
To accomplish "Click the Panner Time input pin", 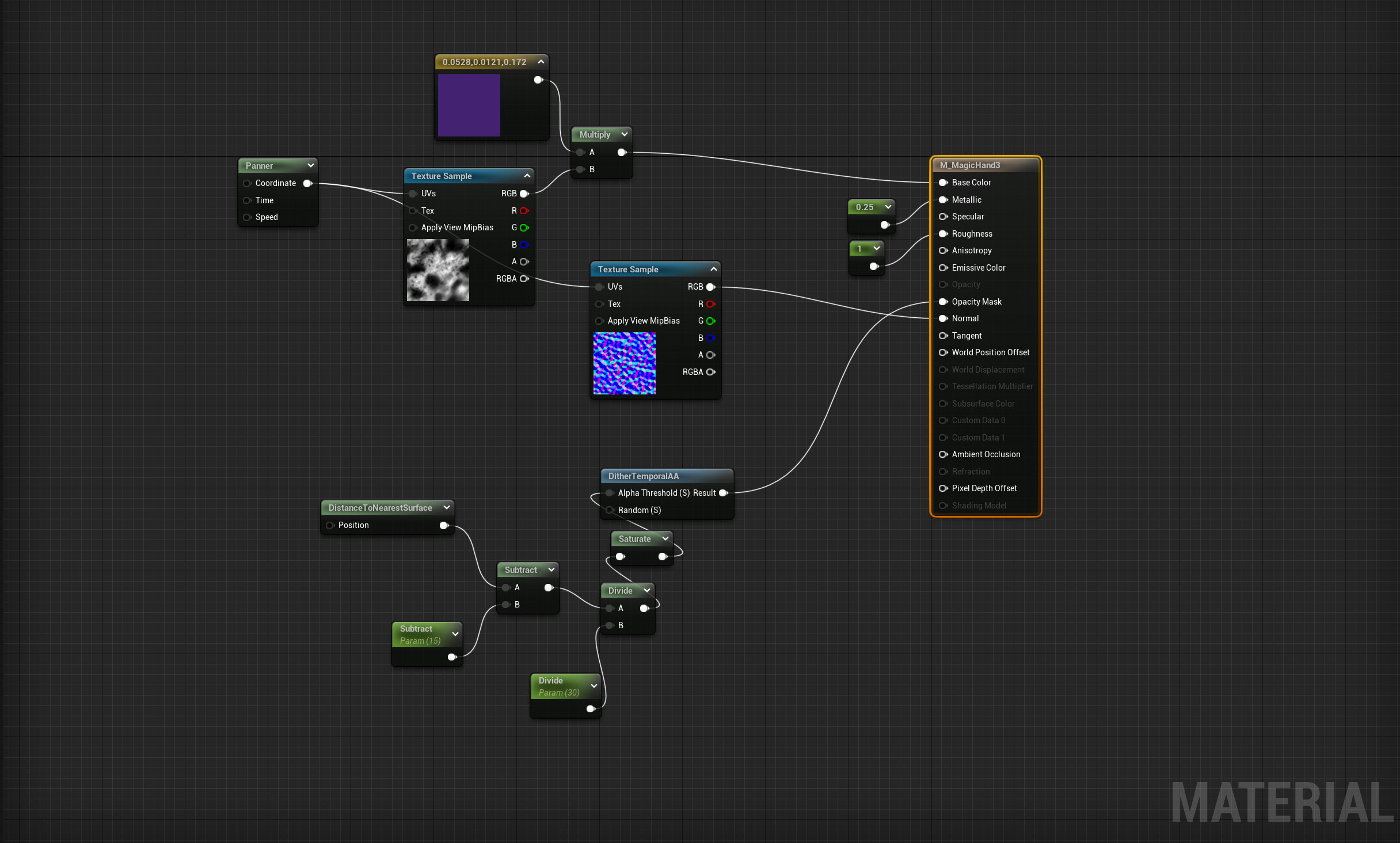I will (247, 200).
